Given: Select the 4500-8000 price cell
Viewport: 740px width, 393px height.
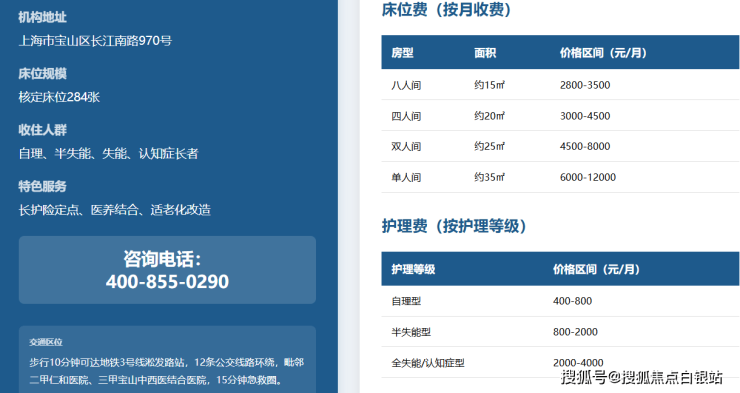Looking at the screenshot, I should point(585,146).
